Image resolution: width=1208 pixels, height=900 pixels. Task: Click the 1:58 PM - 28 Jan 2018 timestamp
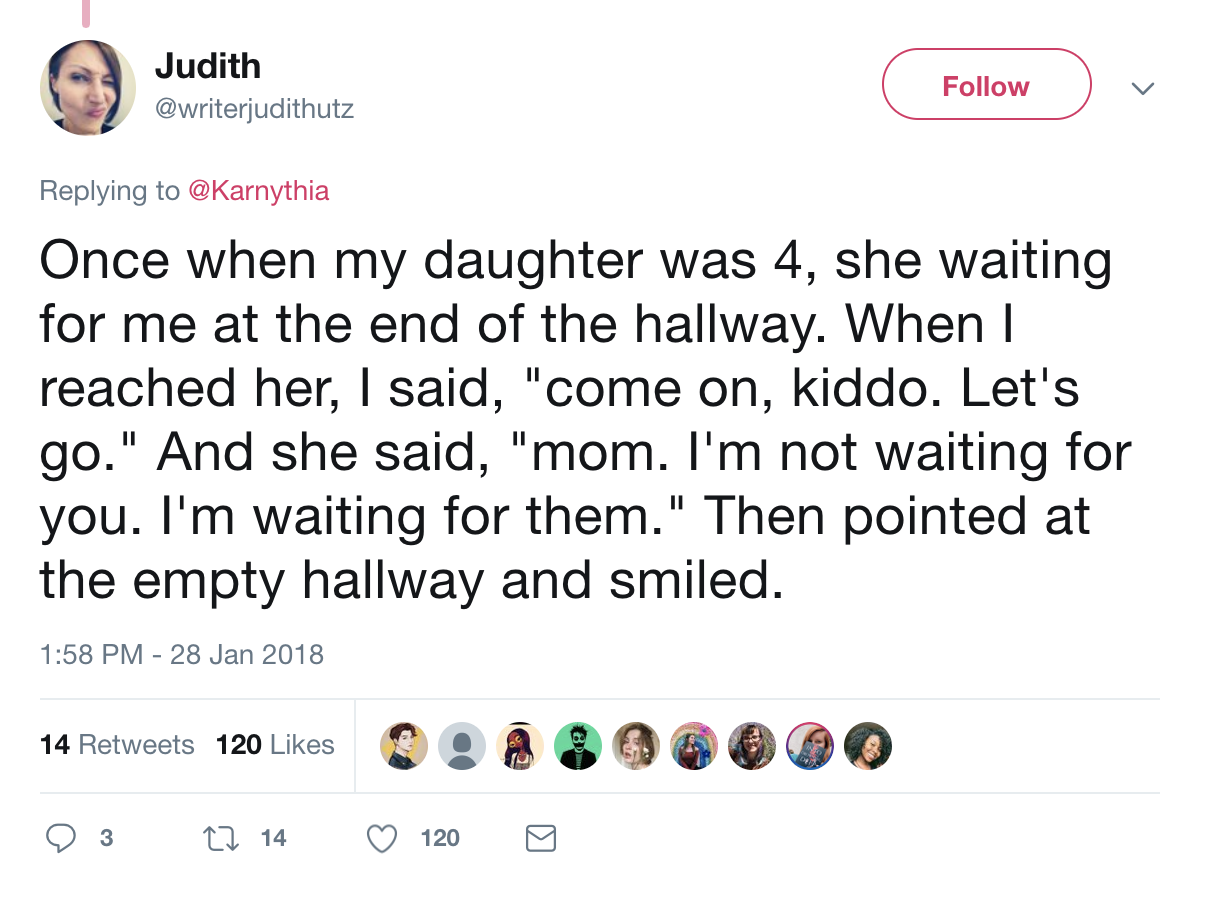pyautogui.click(x=182, y=655)
